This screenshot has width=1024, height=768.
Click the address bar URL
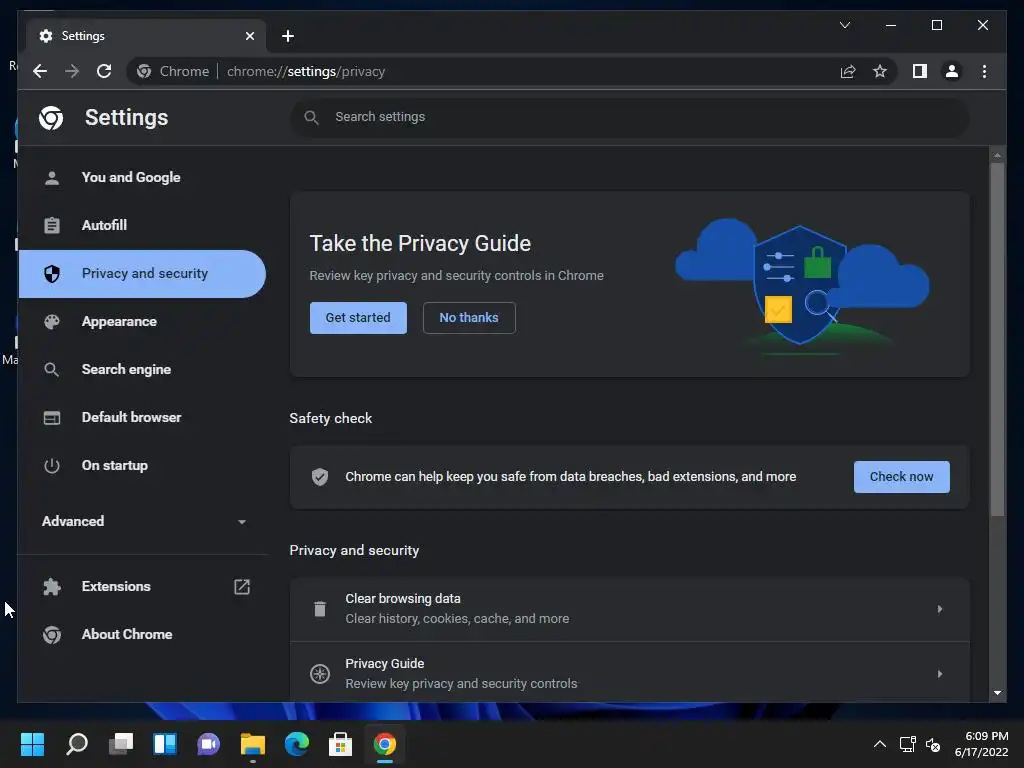click(306, 71)
